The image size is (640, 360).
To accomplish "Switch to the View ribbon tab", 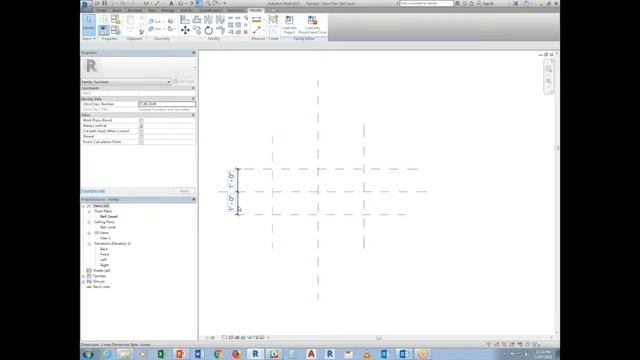I will 152,10.
